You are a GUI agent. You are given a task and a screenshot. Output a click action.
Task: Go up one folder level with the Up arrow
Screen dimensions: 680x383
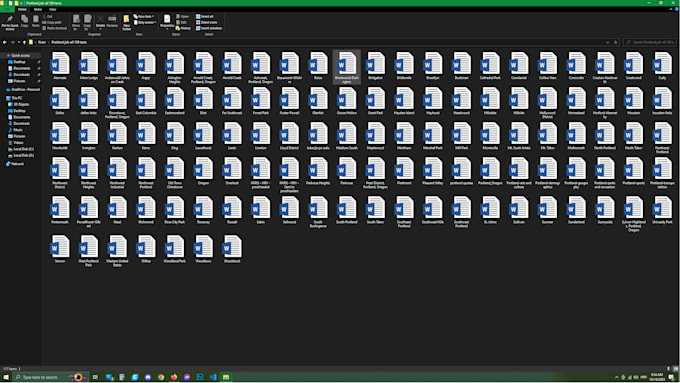[24, 42]
